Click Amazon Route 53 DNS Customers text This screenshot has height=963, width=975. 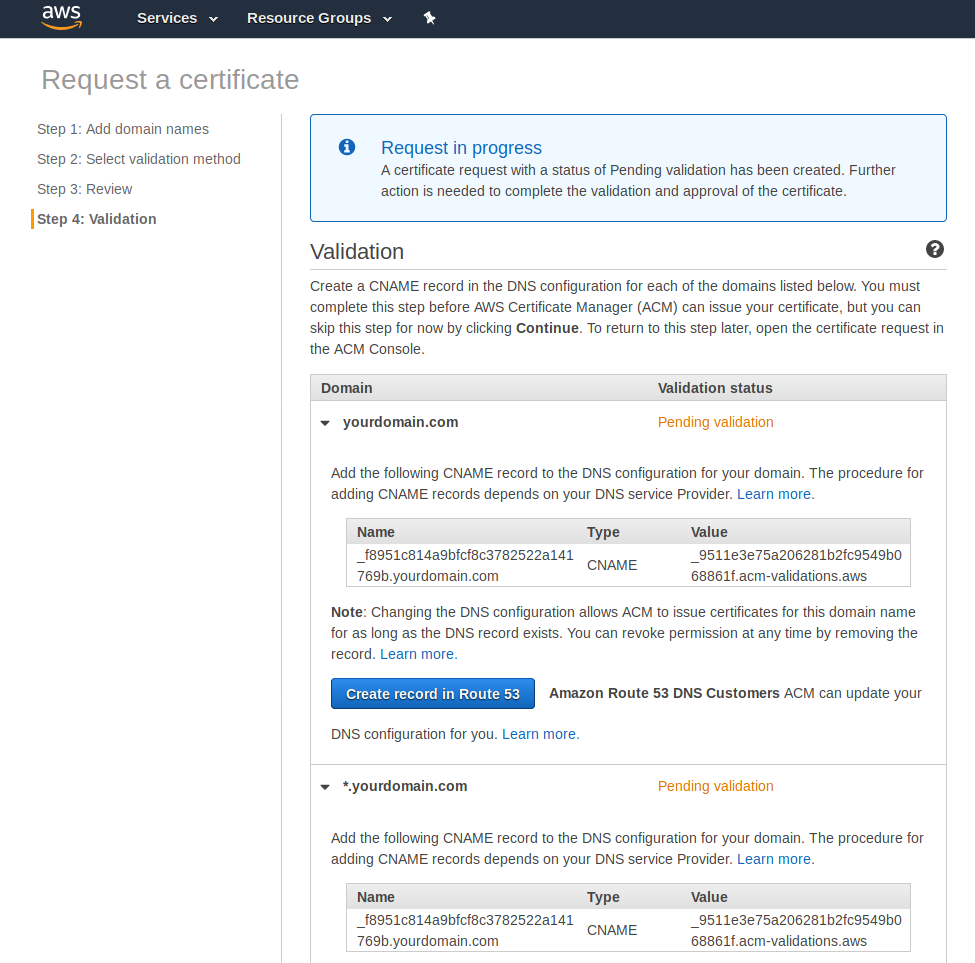[x=664, y=693]
